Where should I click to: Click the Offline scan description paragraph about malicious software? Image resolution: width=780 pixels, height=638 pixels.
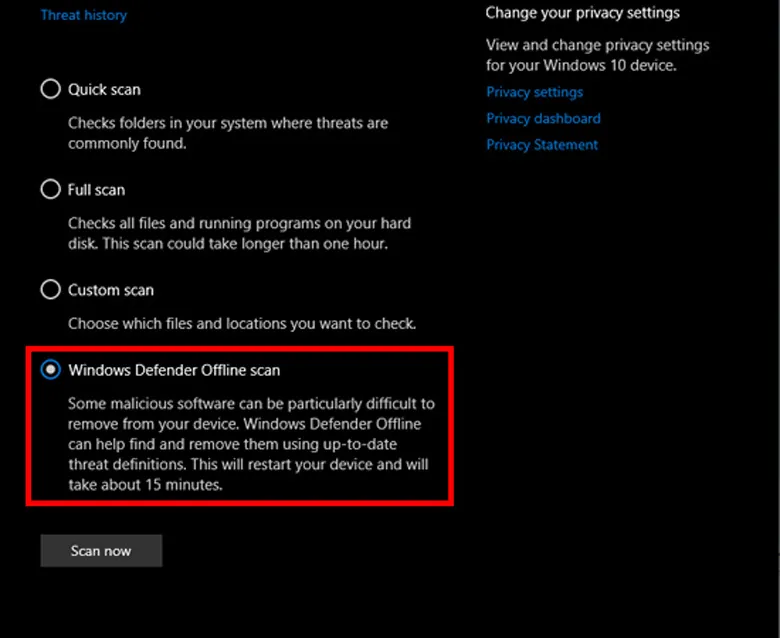tap(251, 444)
